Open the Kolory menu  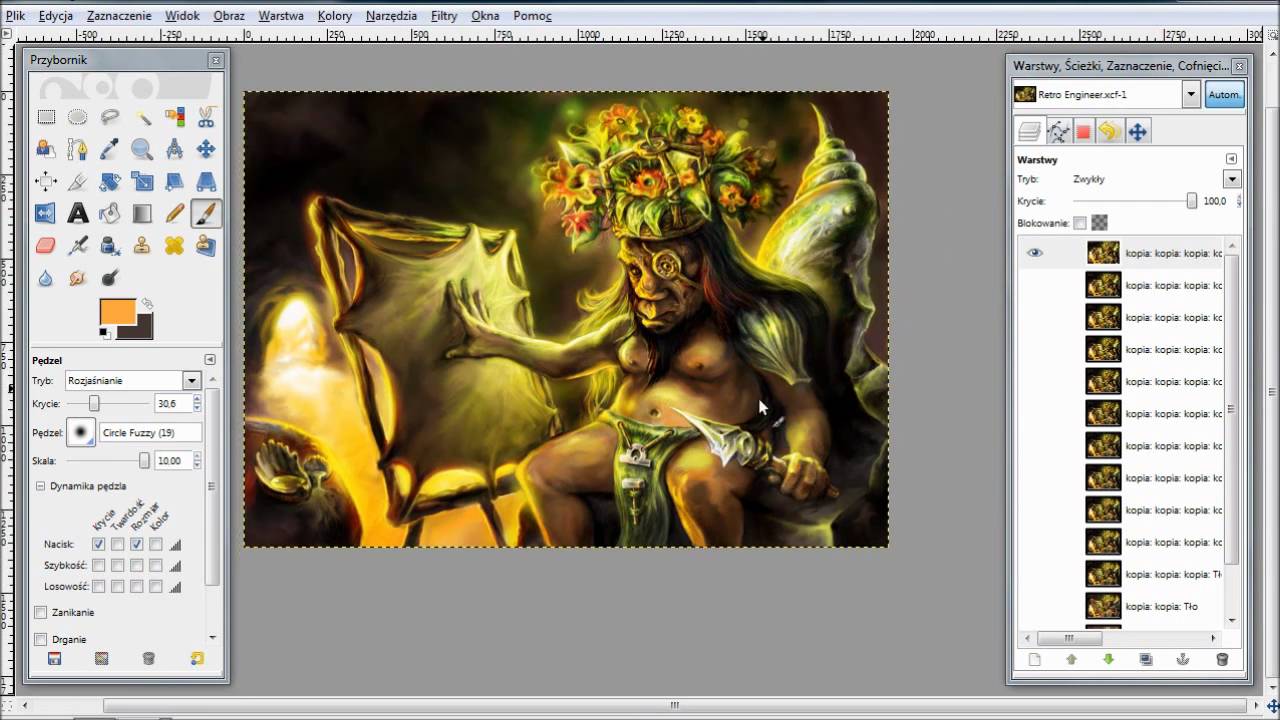point(335,16)
